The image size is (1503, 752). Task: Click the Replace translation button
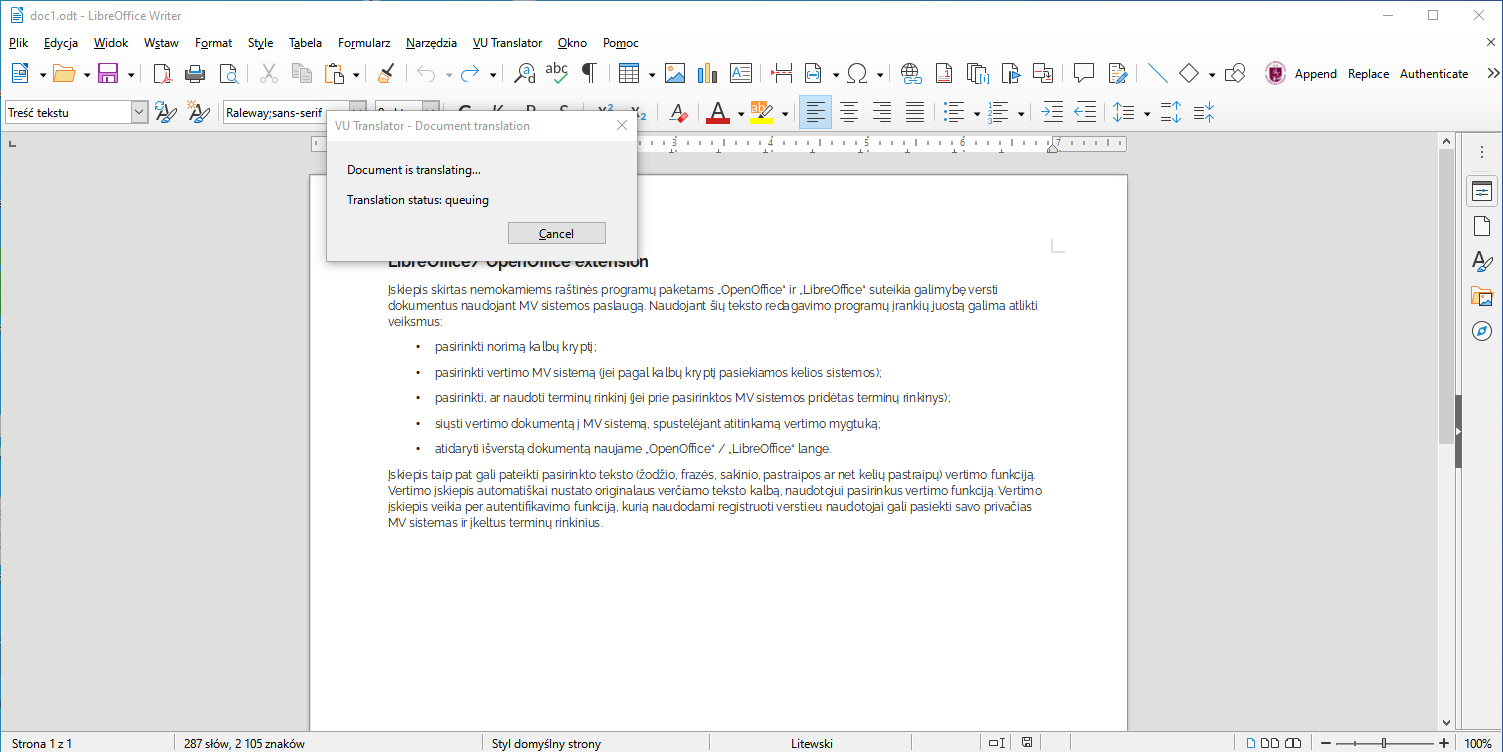pos(1368,74)
